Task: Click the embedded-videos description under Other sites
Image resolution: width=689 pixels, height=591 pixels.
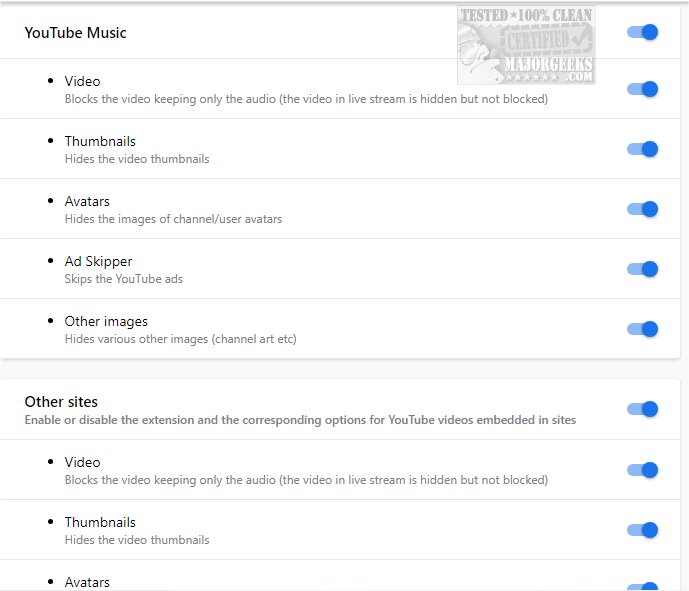Action: click(300, 420)
